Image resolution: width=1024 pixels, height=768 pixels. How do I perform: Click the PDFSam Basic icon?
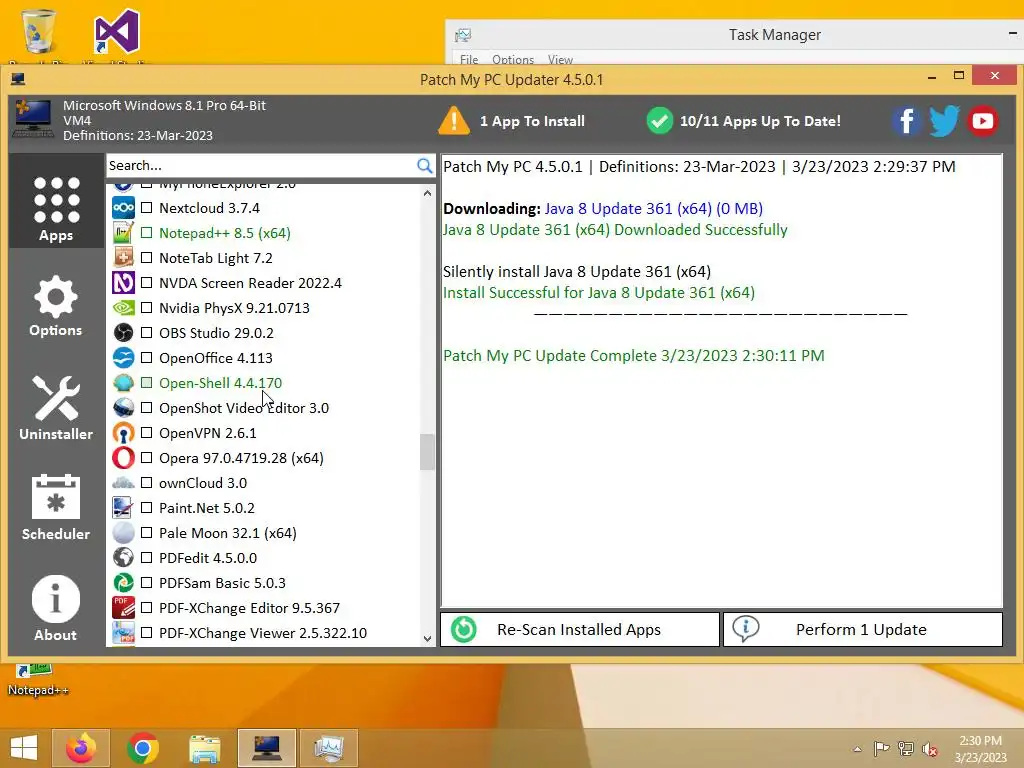[x=123, y=583]
